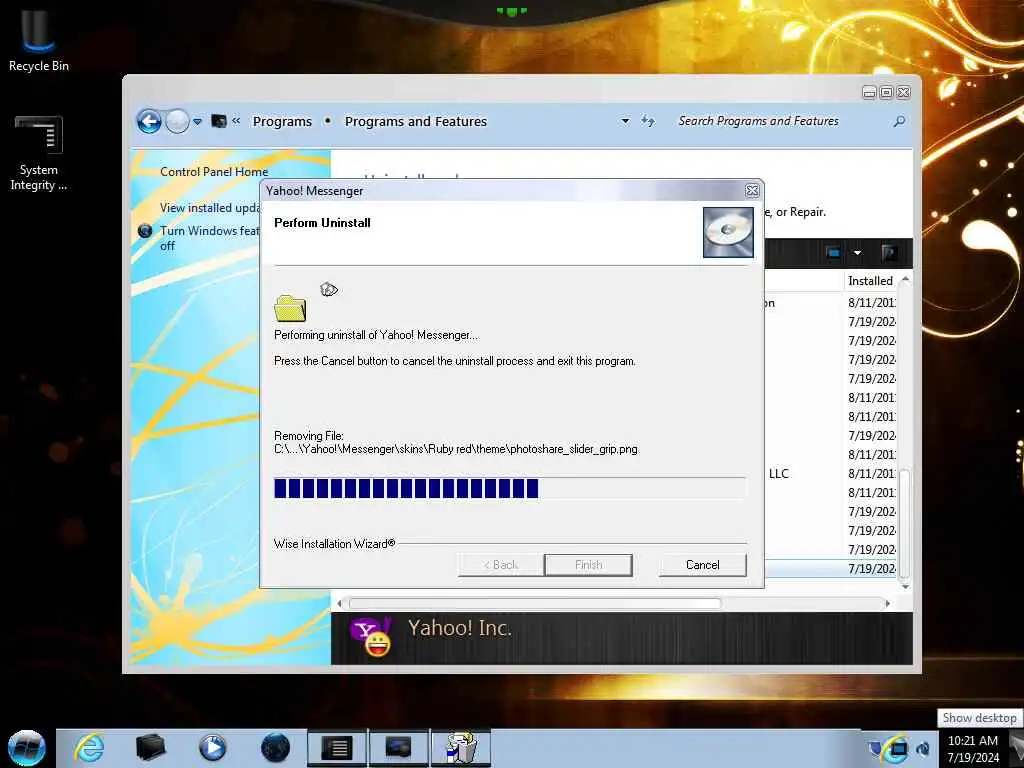Open View installed updates link
The height and width of the screenshot is (768, 1024).
(x=210, y=208)
